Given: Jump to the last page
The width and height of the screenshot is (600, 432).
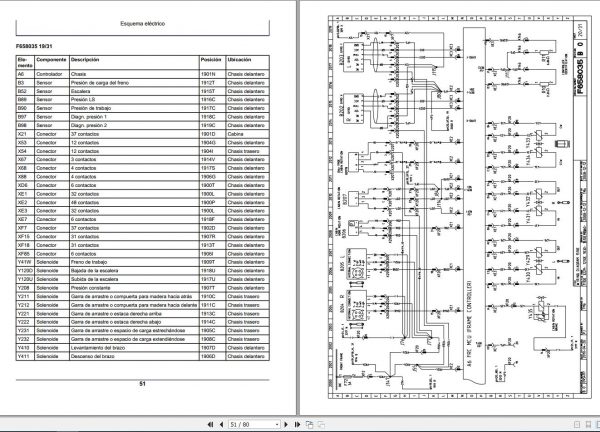Looking at the screenshot, I should pyautogui.click(x=297, y=424).
